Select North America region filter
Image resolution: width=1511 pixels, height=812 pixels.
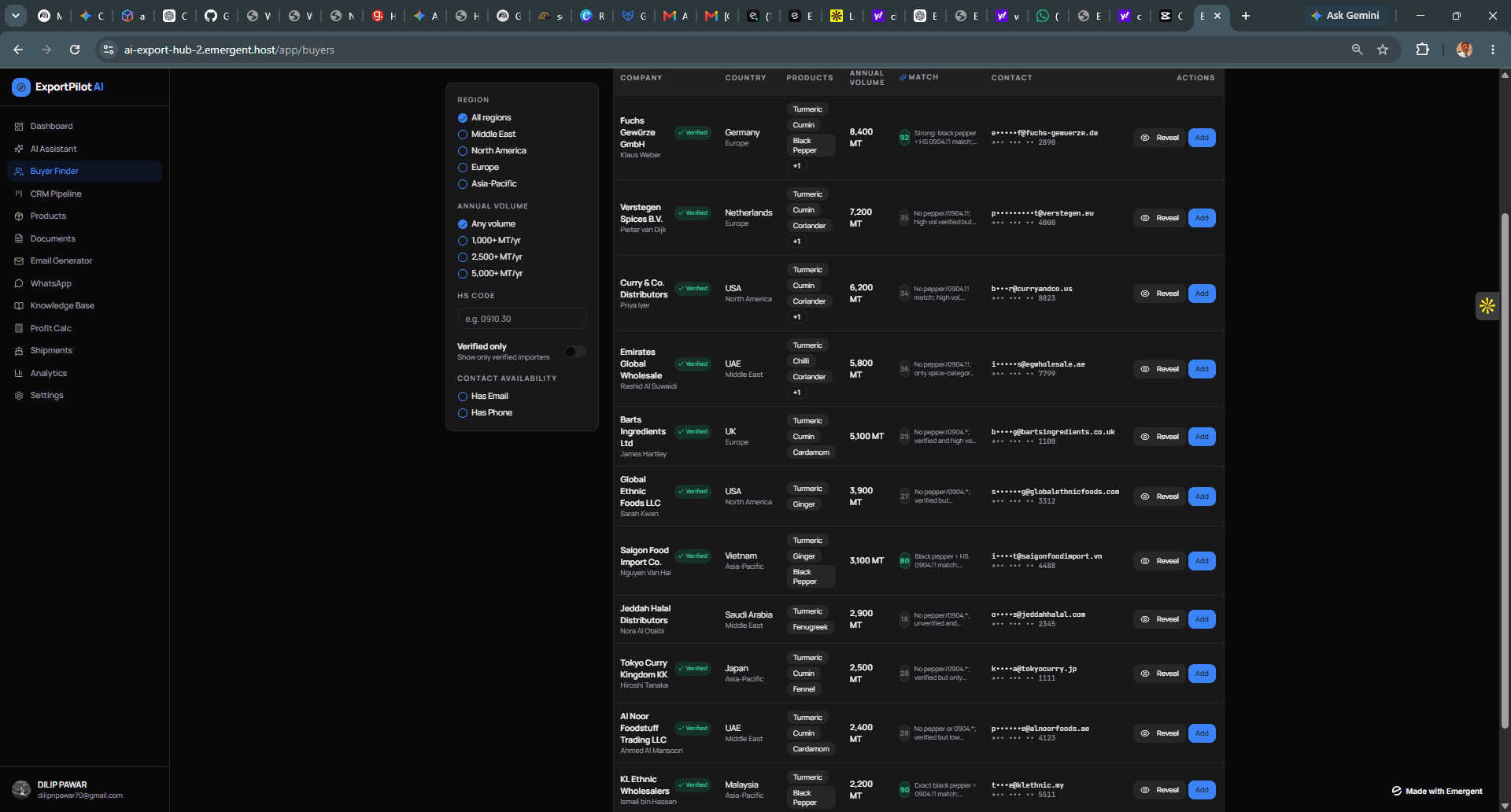463,151
